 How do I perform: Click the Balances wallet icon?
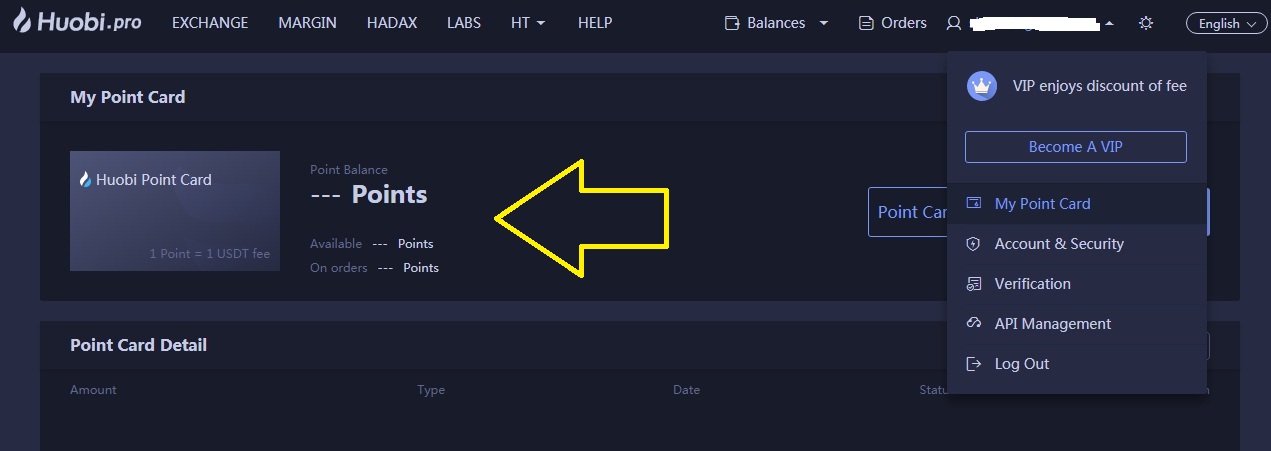732,23
